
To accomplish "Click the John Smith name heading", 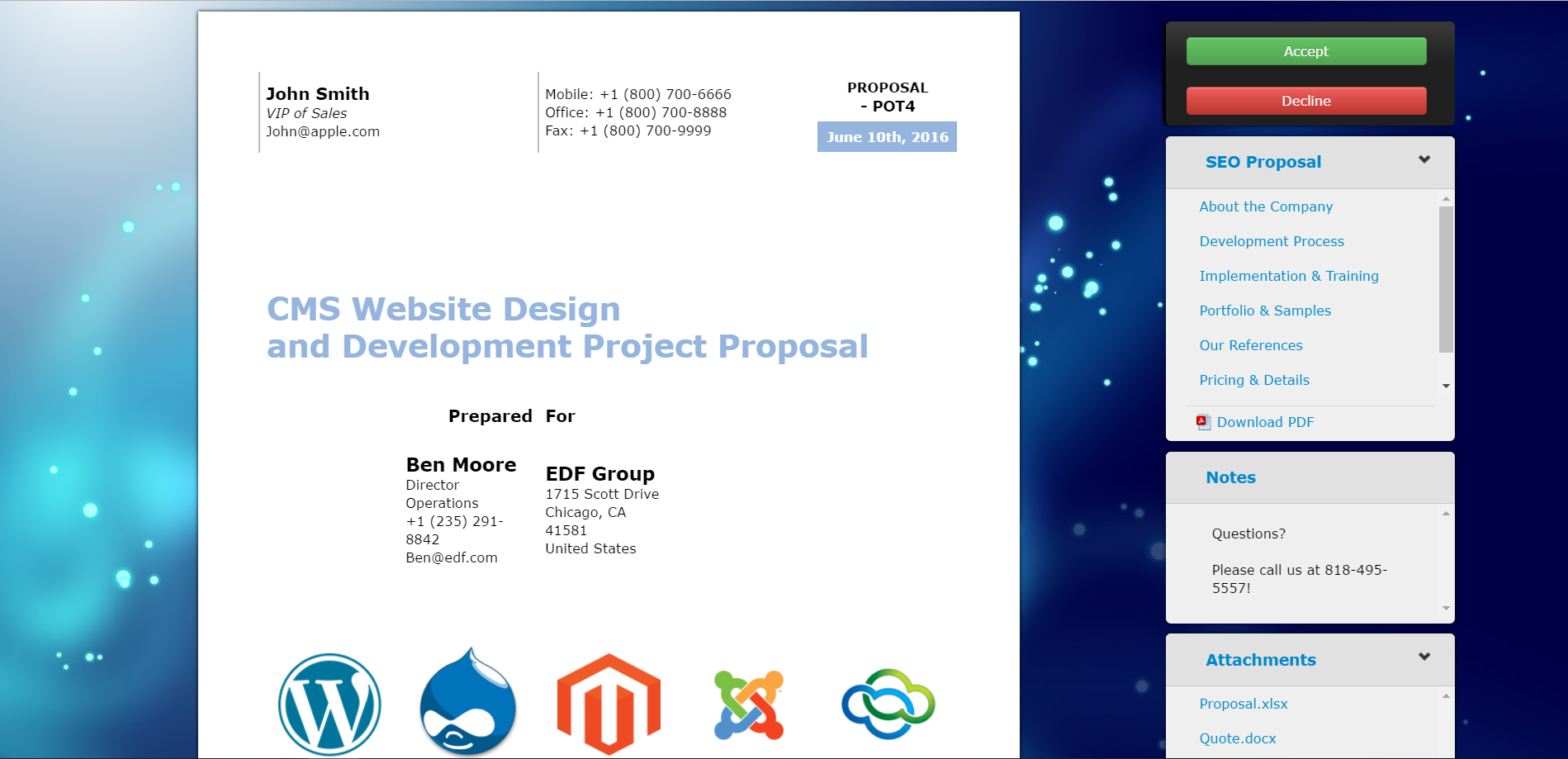I will (318, 94).
